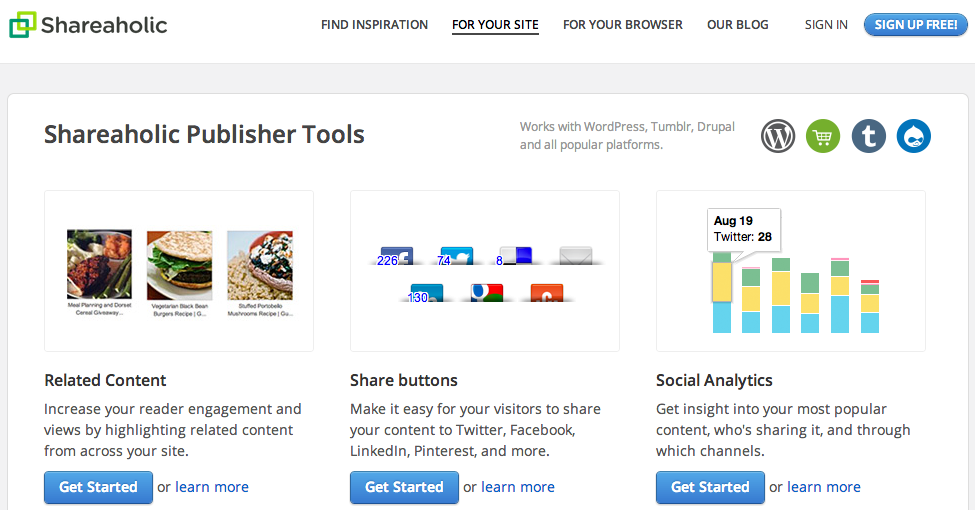Image resolution: width=975 pixels, height=510 pixels.
Task: Click the green shopping cart platform icon
Action: [823, 136]
